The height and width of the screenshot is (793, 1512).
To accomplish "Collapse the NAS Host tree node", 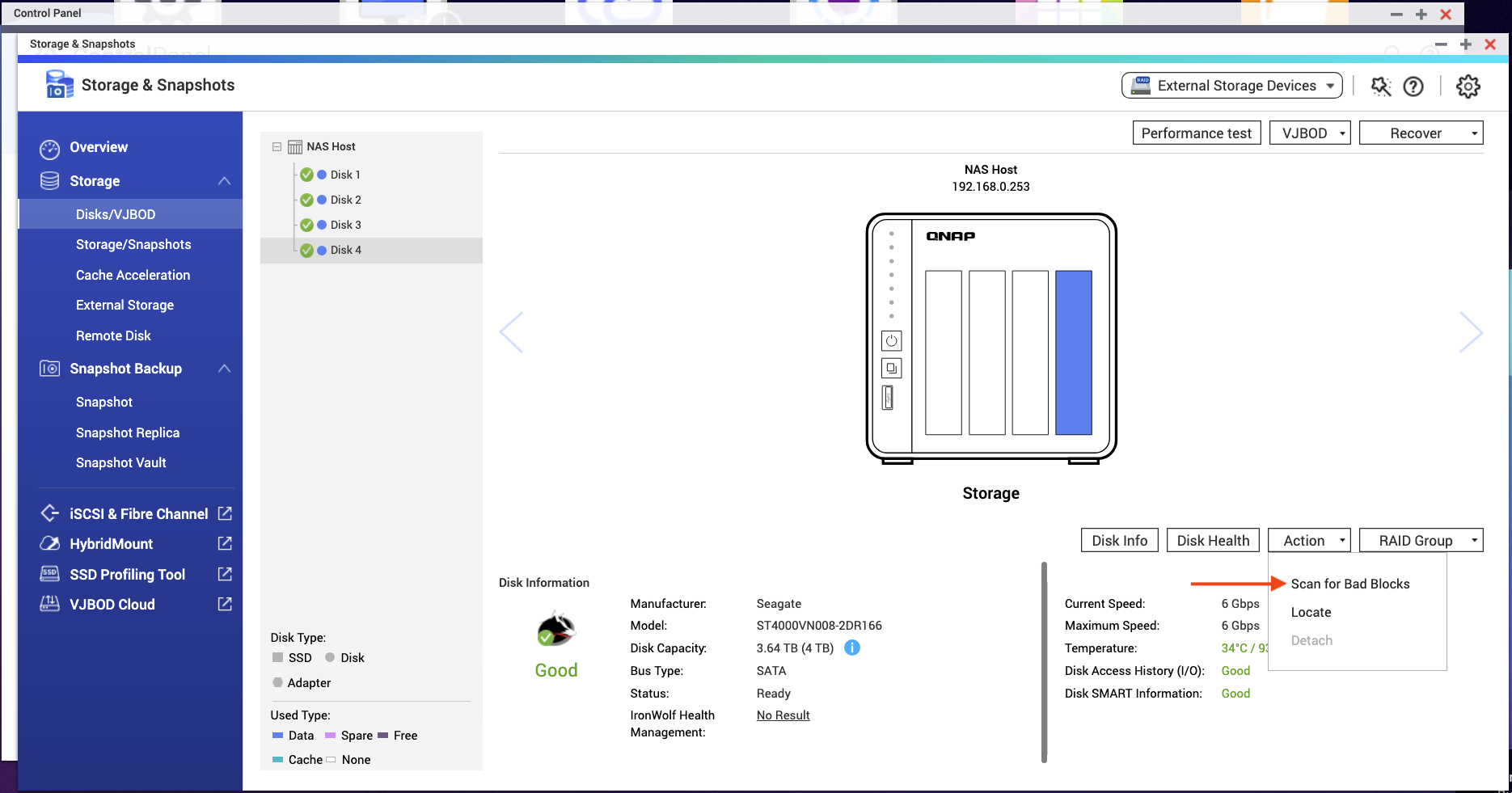I will pos(277,147).
